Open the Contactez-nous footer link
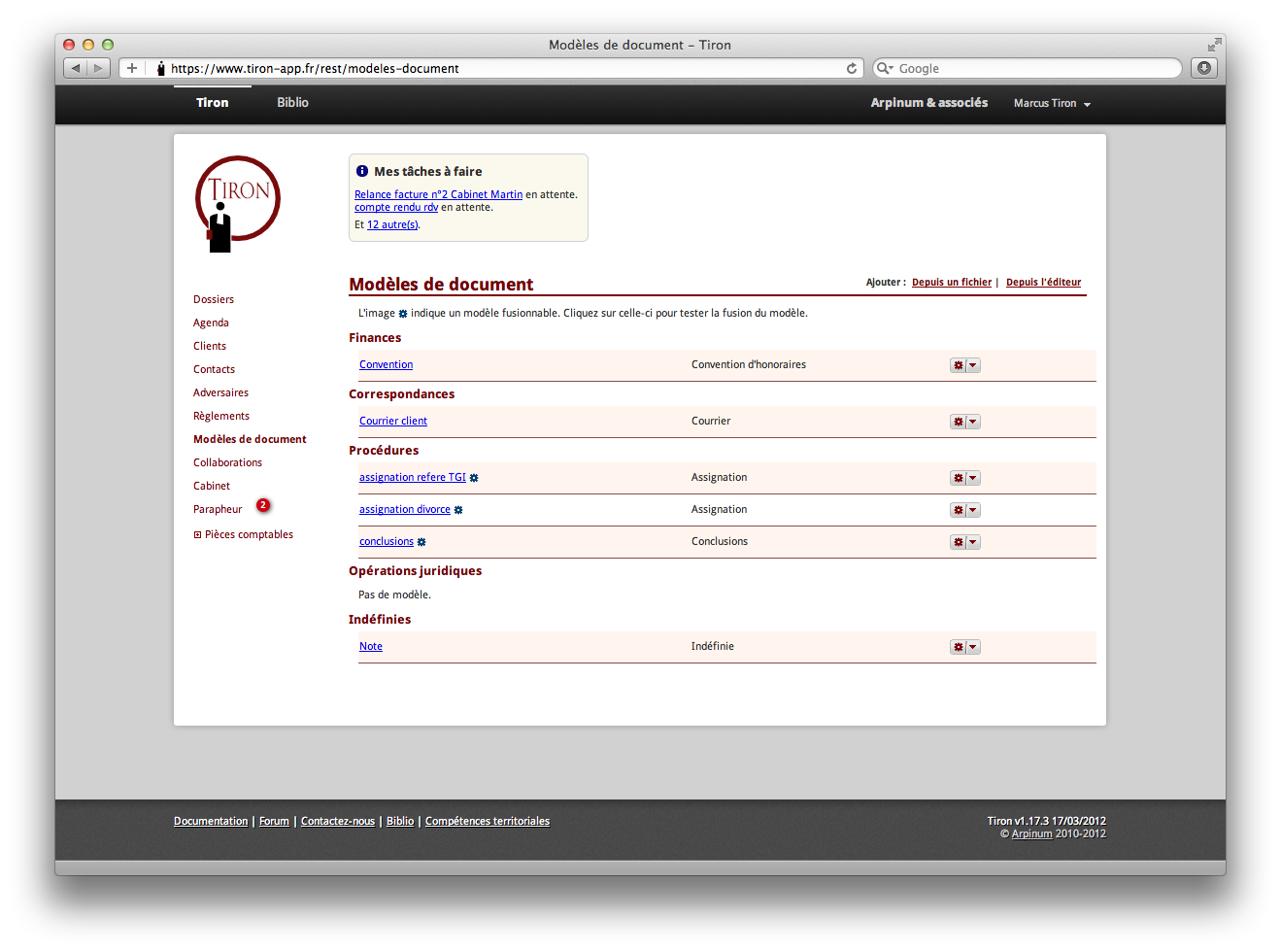 pyautogui.click(x=338, y=822)
